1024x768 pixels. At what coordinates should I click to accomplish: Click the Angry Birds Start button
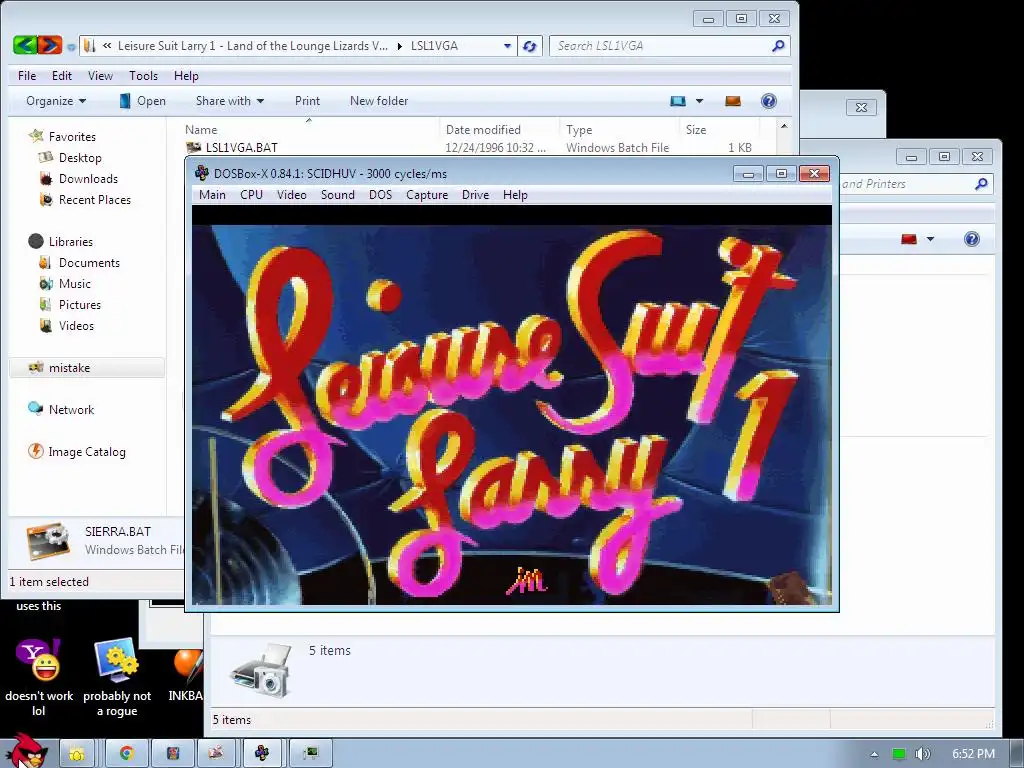[x=26, y=751]
